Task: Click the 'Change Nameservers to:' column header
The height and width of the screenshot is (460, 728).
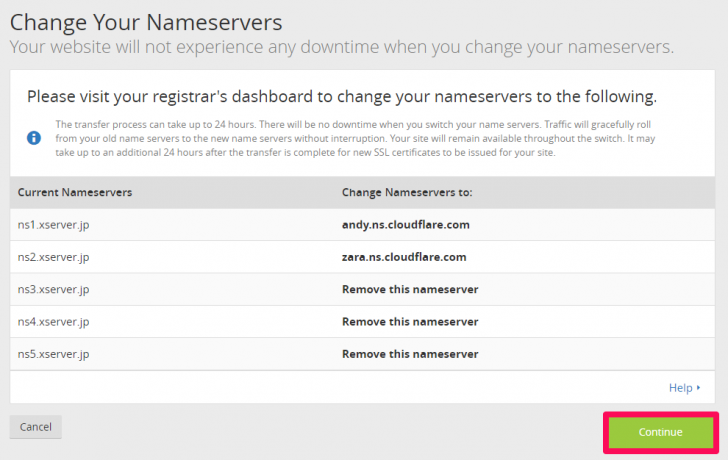Action: (x=407, y=192)
